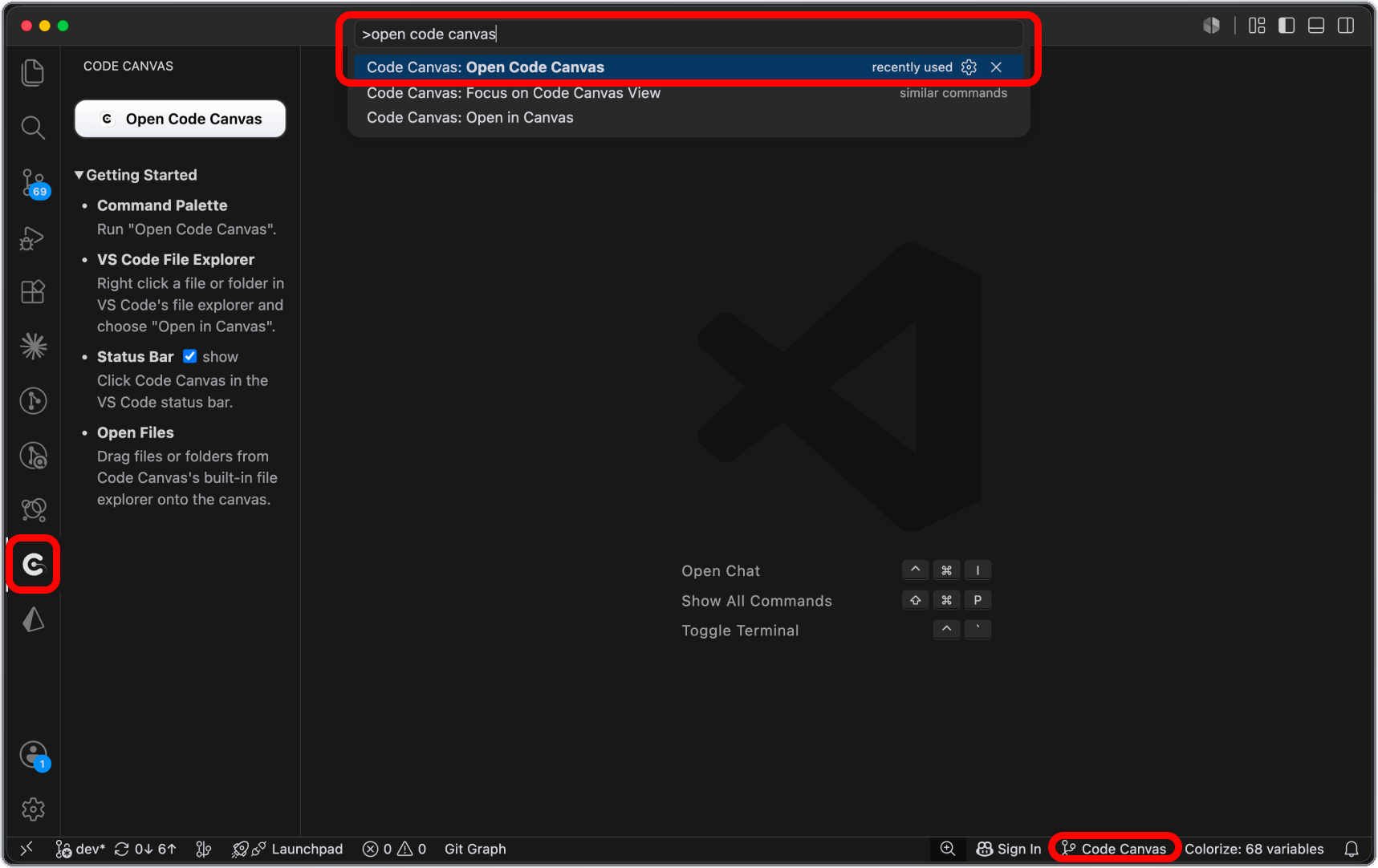Configure keybinding gear for Open Code Canvas
Screen dimensions: 1378x868
pyautogui.click(x=969, y=67)
